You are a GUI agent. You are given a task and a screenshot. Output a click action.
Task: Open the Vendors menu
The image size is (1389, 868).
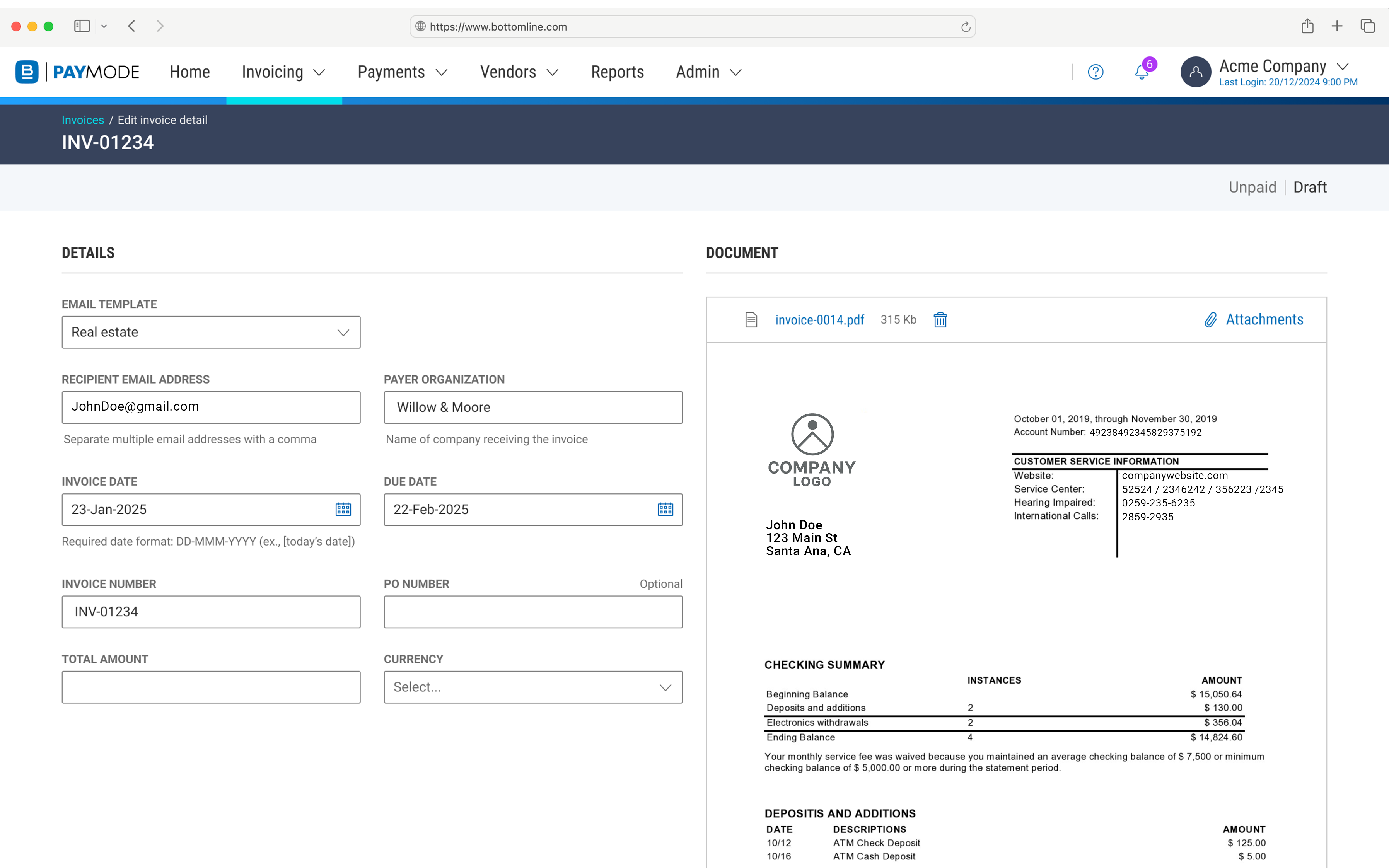click(508, 72)
